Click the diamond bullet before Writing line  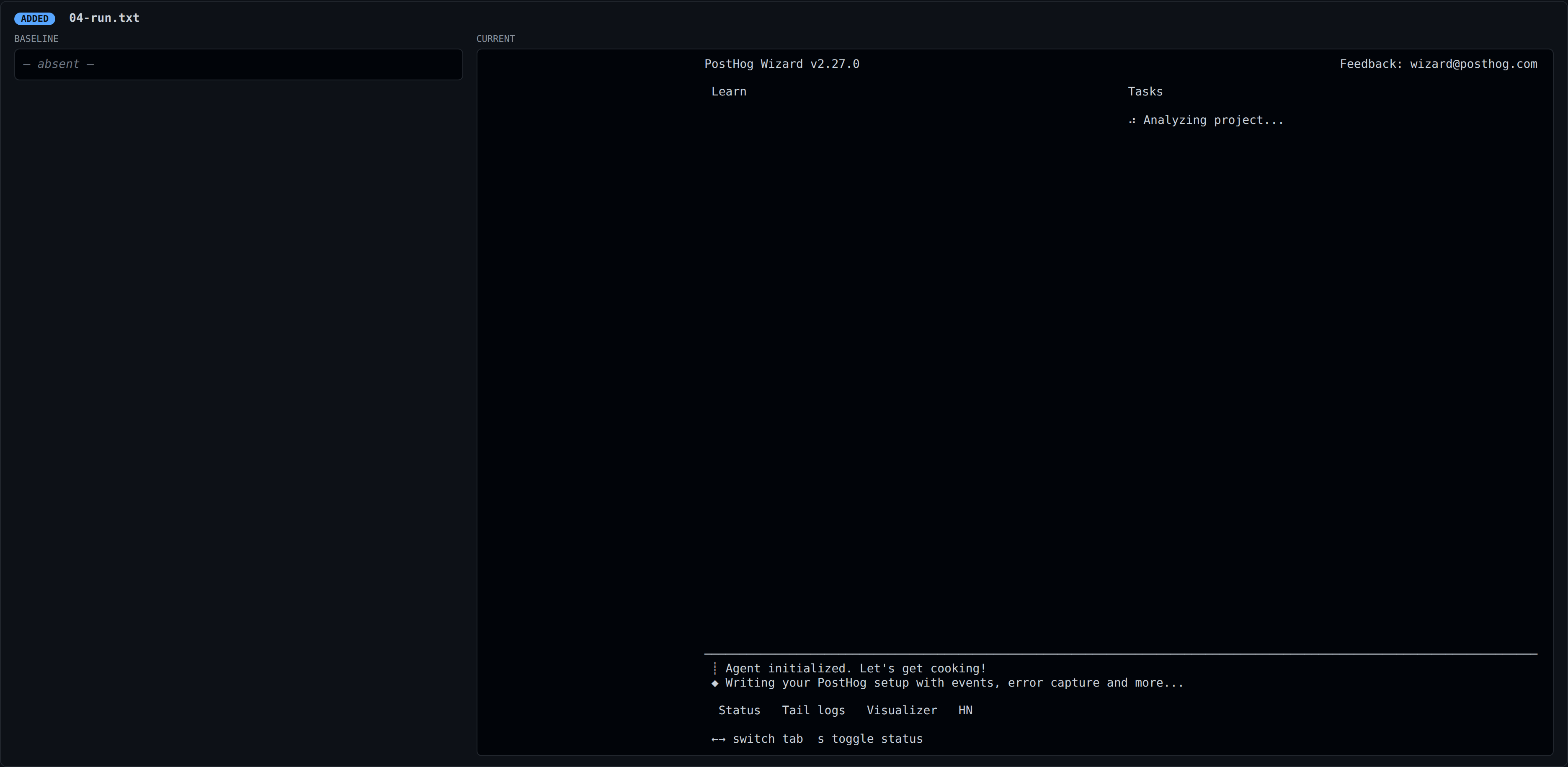(715, 683)
